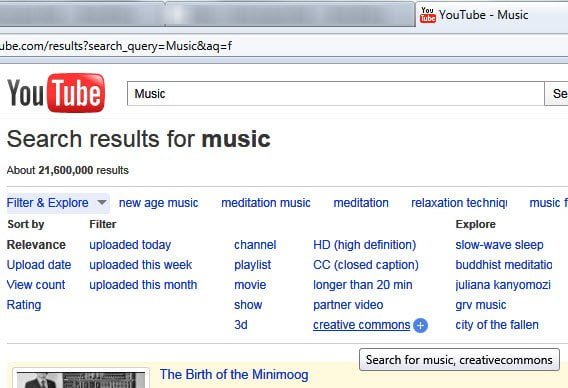Switch to the YouTube - Music tab

pyautogui.click(x=492, y=14)
